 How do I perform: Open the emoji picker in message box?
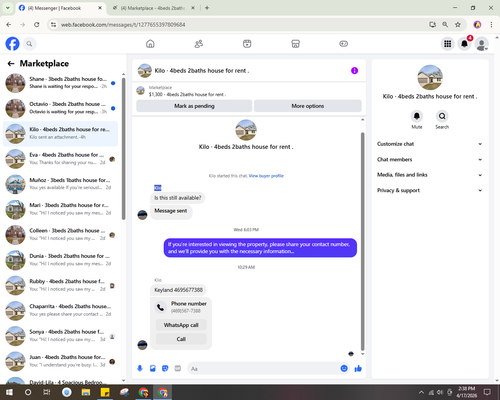(x=344, y=368)
